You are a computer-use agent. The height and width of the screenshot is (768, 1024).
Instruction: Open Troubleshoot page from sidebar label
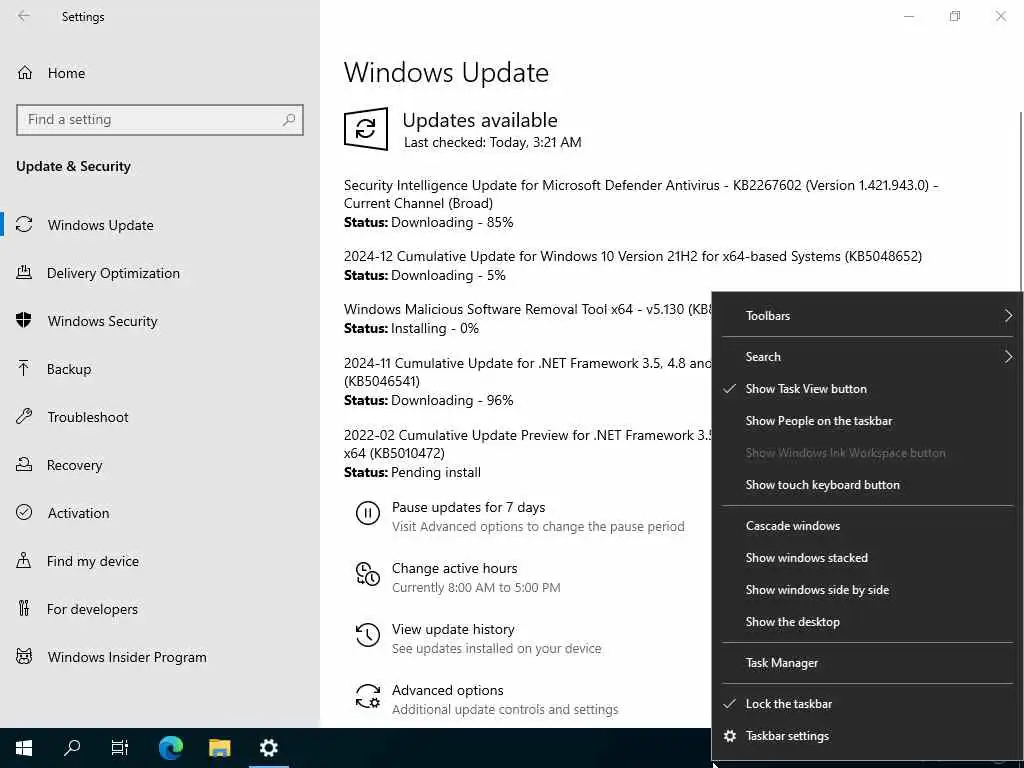(88, 417)
